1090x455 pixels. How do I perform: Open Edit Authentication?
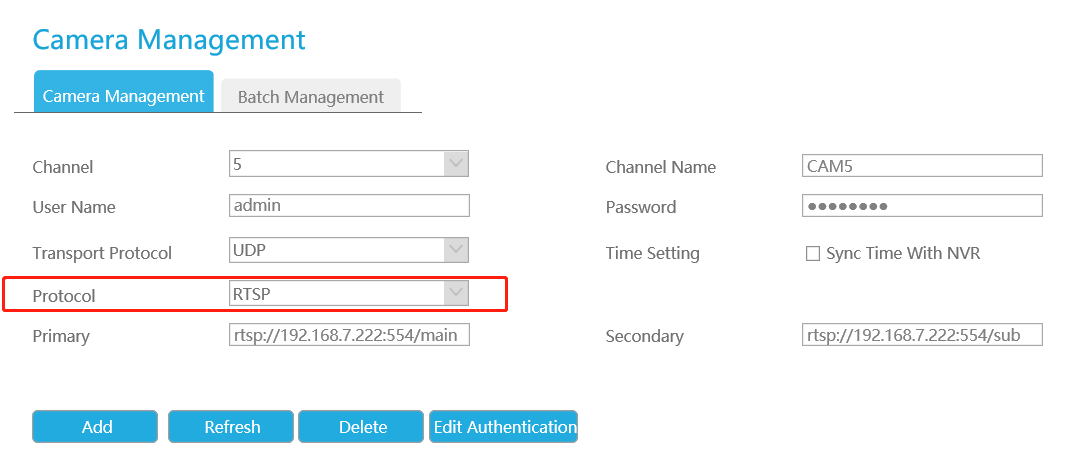[x=504, y=427]
